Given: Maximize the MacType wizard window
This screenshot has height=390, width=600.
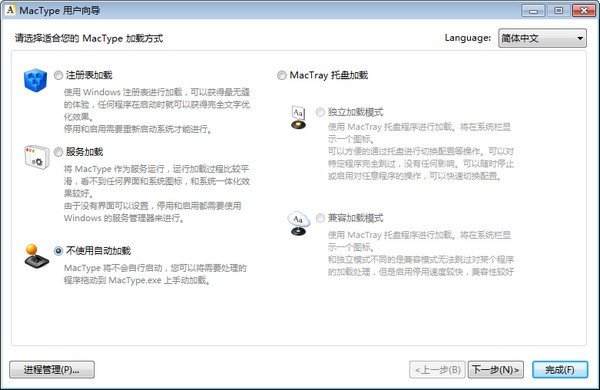Looking at the screenshot, I should click(558, 11).
